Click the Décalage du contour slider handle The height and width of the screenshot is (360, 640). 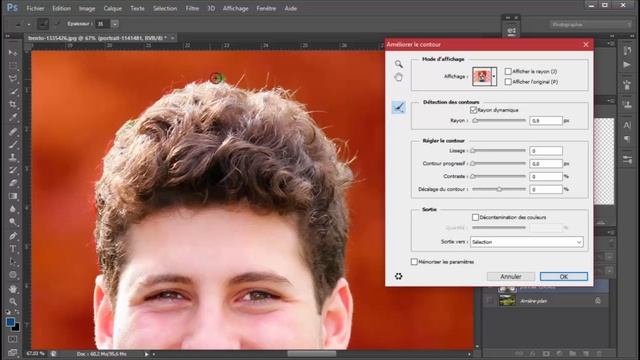coord(499,189)
